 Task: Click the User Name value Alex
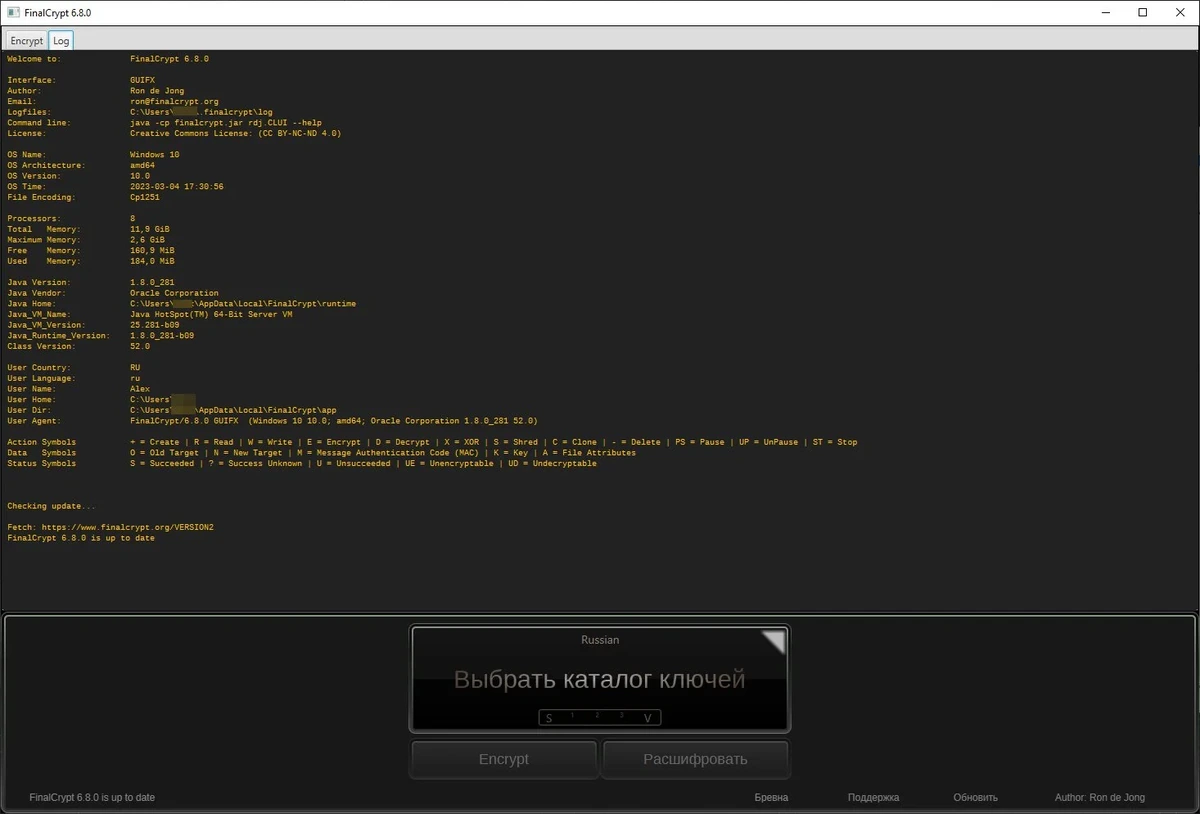point(140,390)
